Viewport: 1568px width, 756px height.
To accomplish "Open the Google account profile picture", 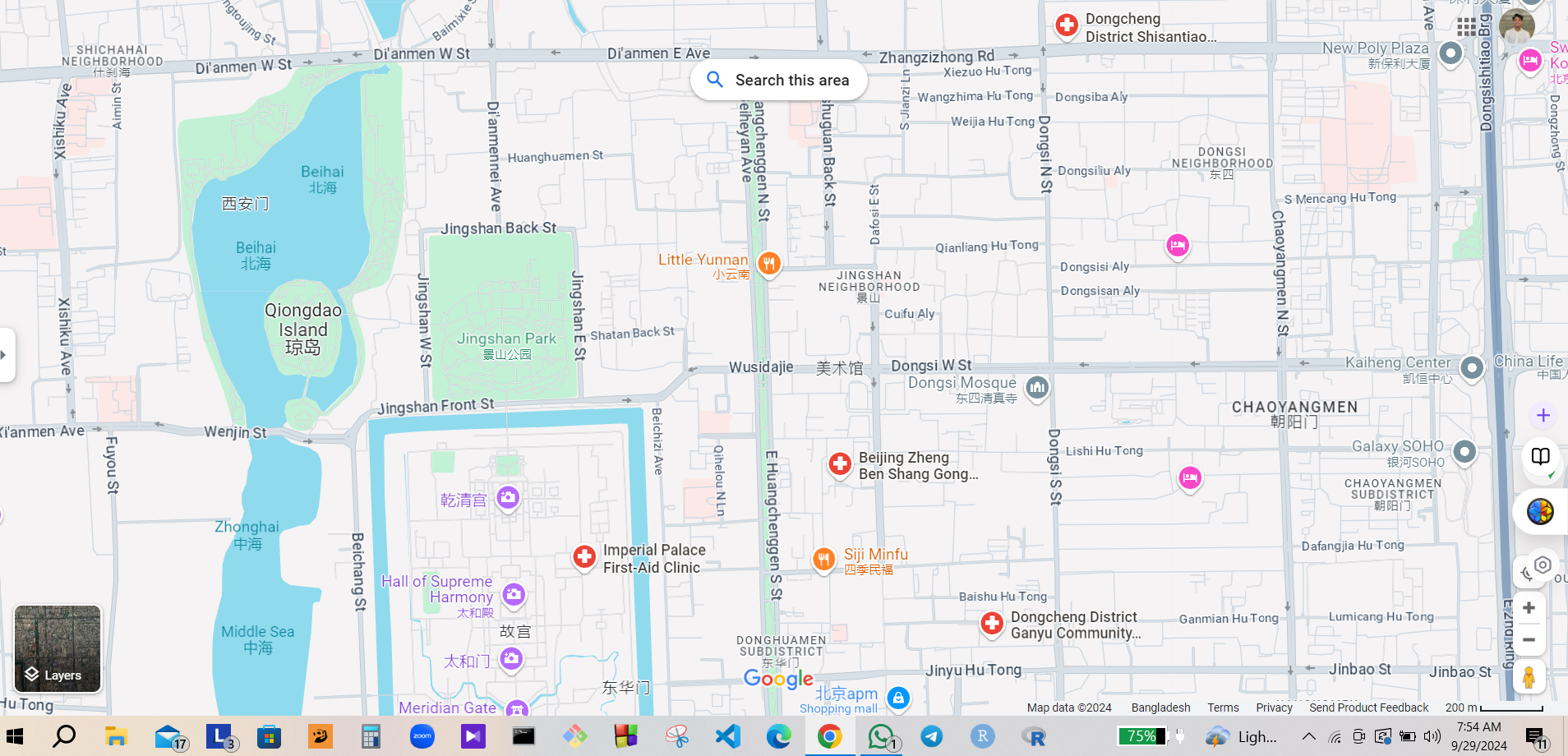I will pyautogui.click(x=1516, y=27).
